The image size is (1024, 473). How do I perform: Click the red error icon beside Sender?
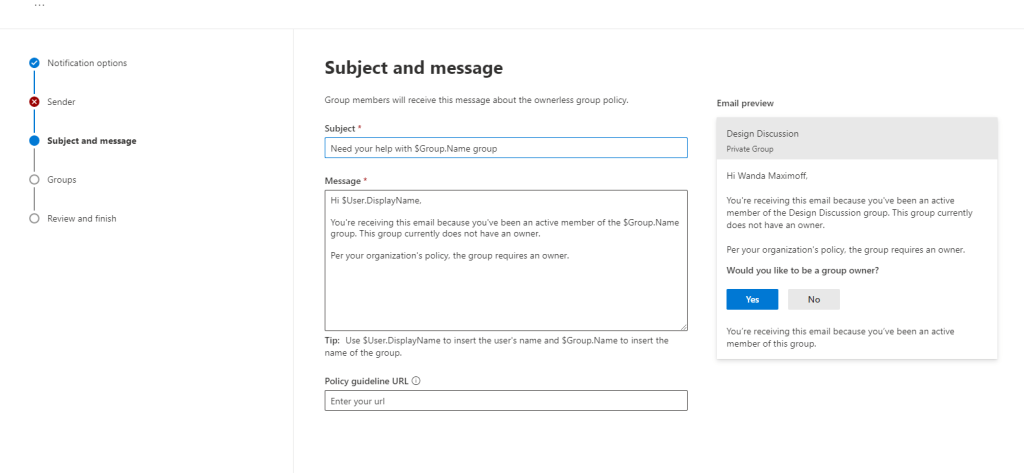point(35,102)
